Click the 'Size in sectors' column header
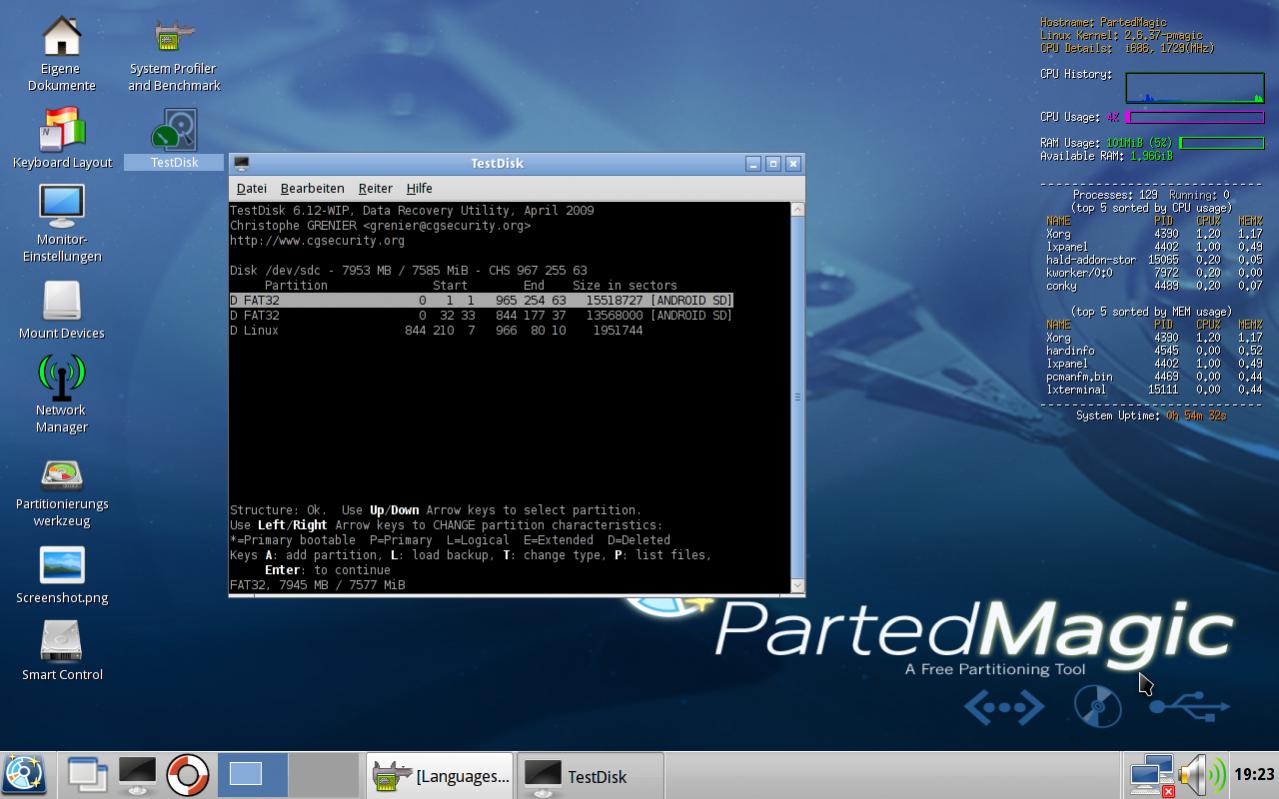 point(625,285)
